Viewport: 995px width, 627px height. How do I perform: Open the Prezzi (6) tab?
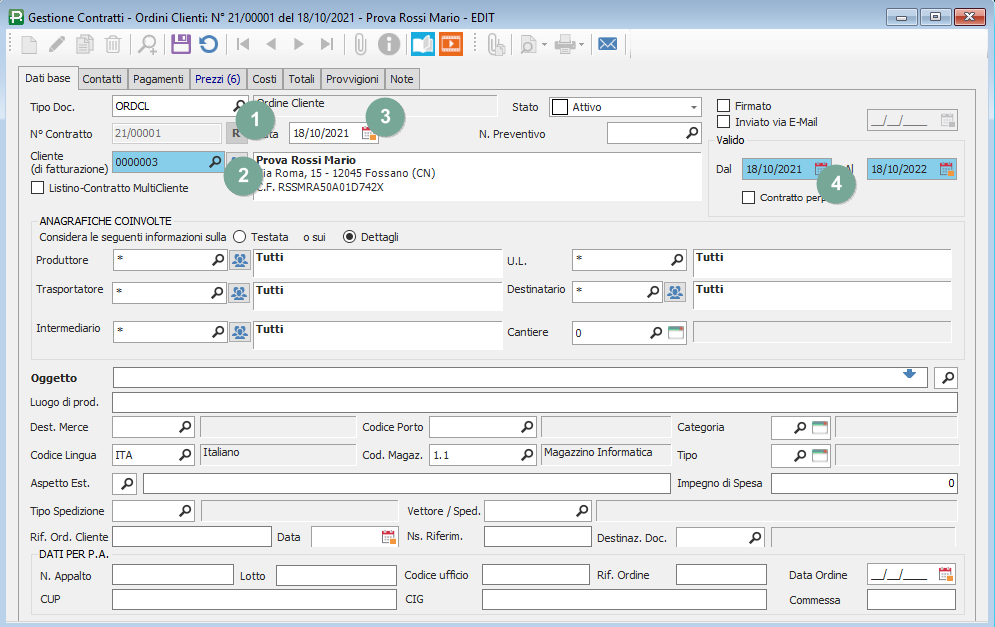tap(217, 79)
